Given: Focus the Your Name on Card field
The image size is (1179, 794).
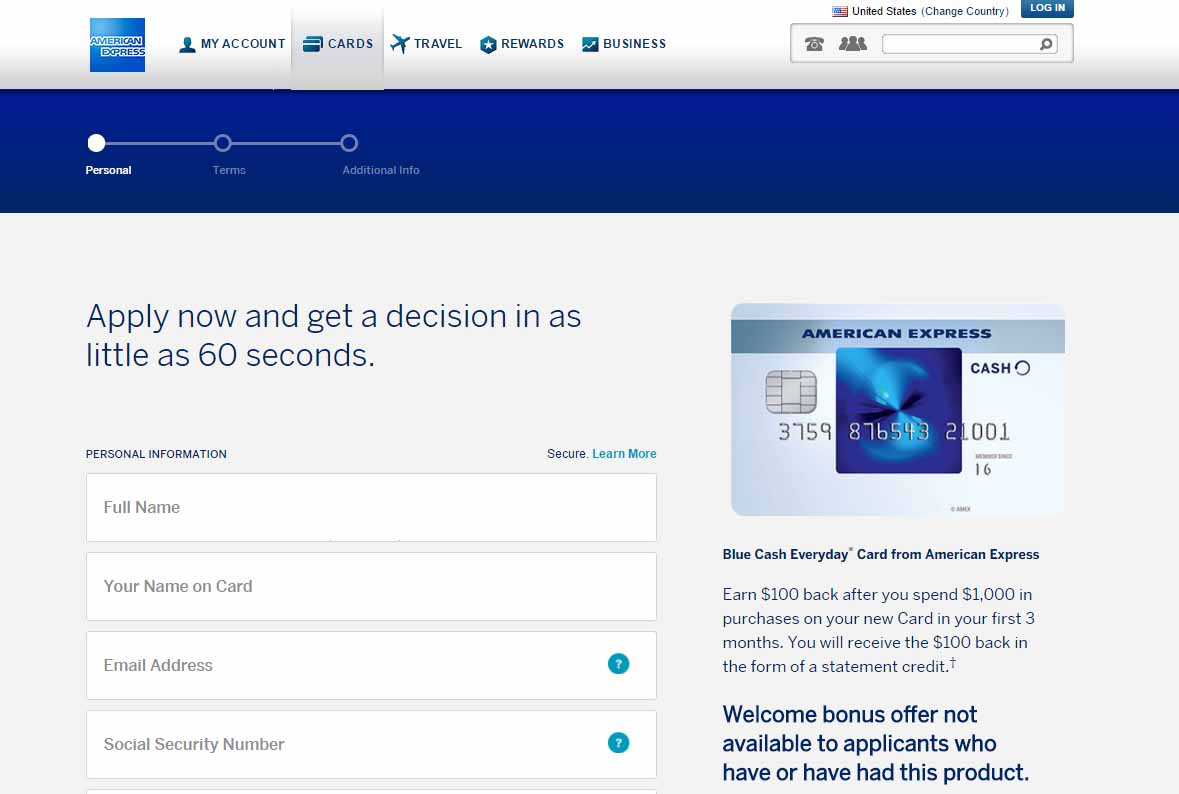Looking at the screenshot, I should [x=371, y=586].
